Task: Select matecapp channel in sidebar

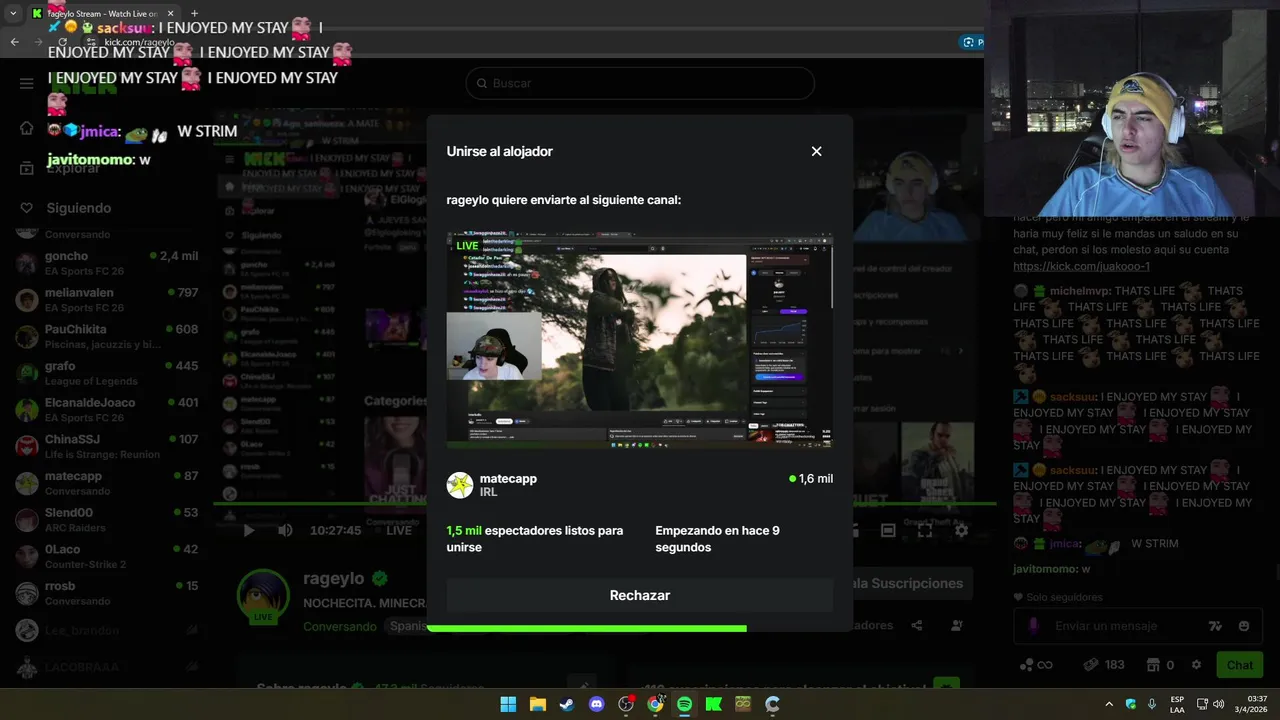Action: (x=107, y=483)
